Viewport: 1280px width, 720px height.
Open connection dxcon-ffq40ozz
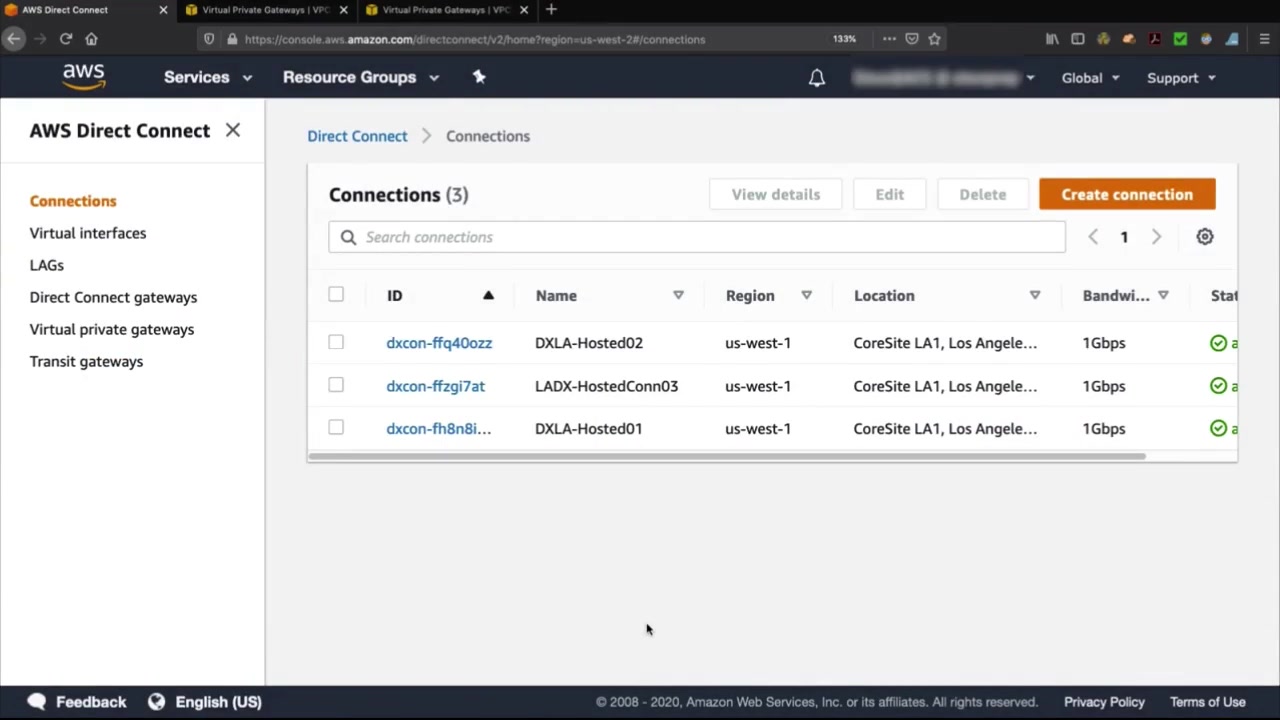click(x=439, y=343)
